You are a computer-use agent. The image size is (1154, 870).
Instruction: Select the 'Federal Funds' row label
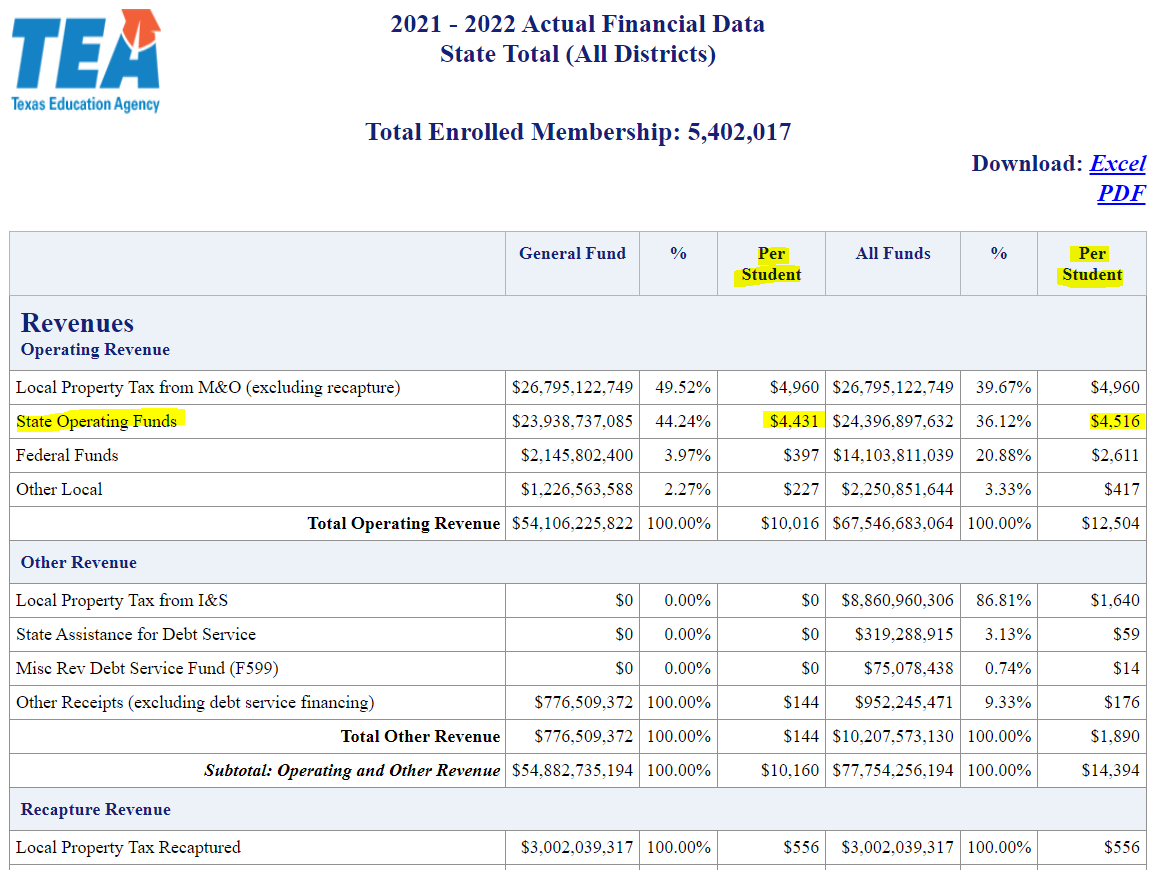[x=67, y=456]
